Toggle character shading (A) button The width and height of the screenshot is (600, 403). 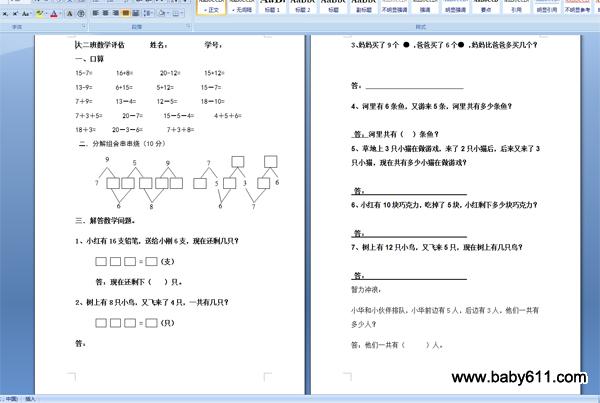(69, 14)
